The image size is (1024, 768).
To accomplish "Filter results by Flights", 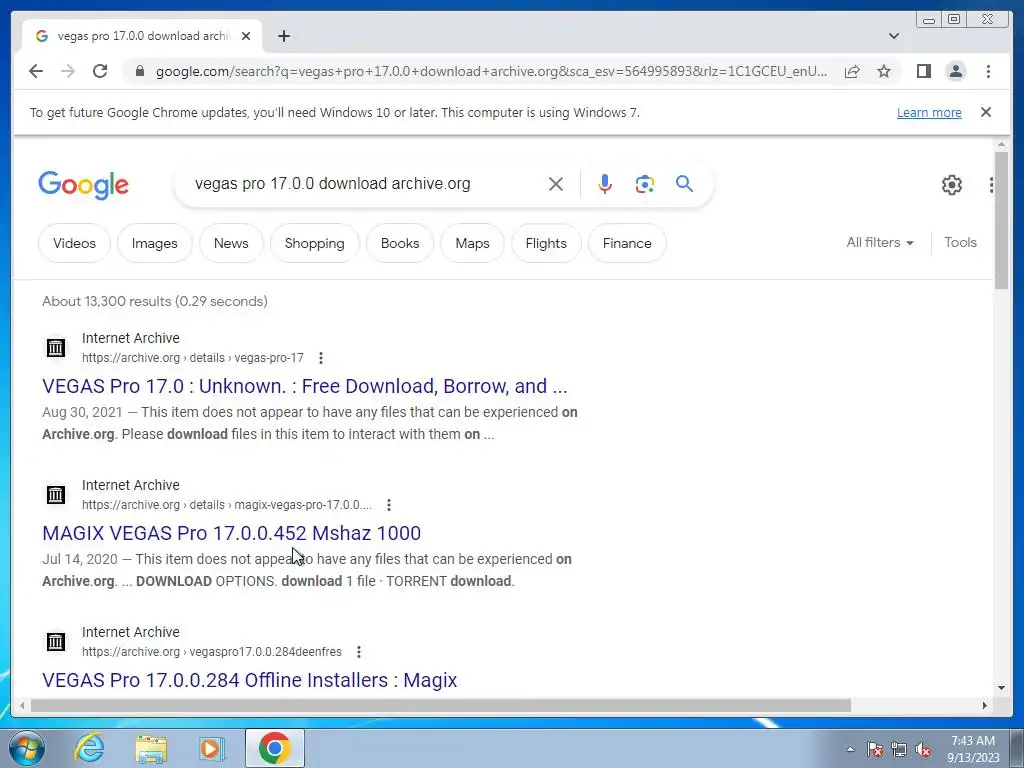I will coord(546,243).
